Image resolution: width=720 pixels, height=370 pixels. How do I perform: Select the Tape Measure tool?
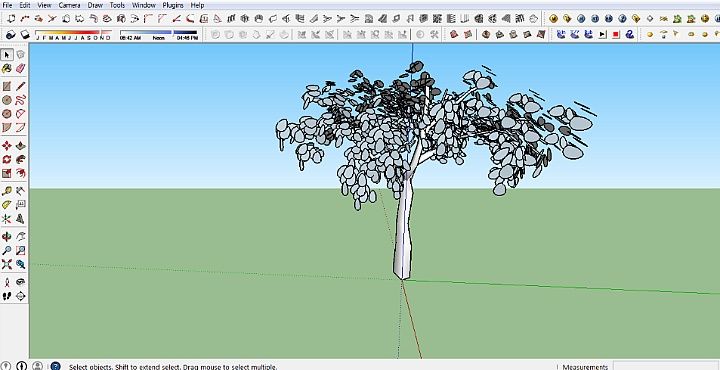pyautogui.click(x=6, y=191)
